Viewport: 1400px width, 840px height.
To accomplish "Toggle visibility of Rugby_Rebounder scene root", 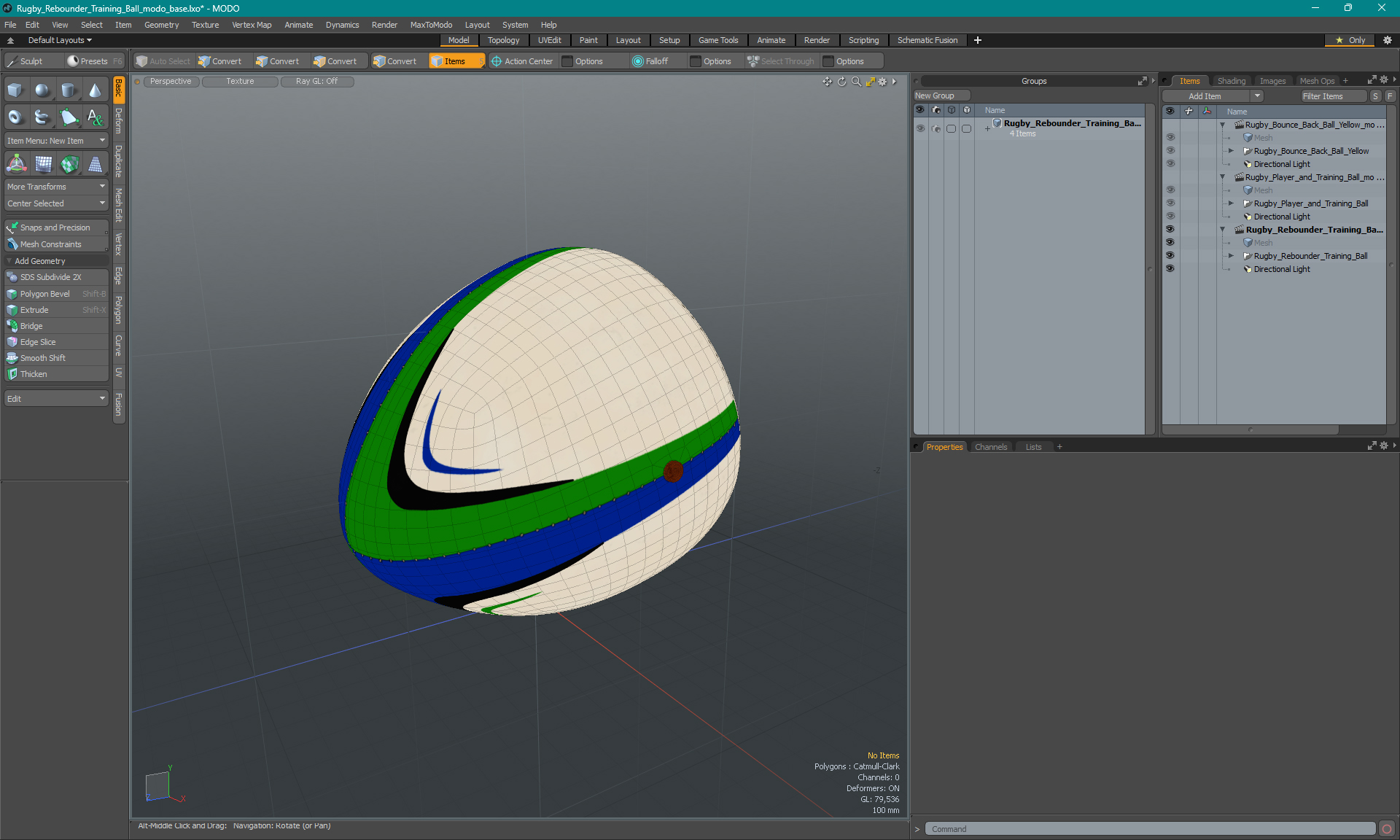I will pyautogui.click(x=1170, y=230).
